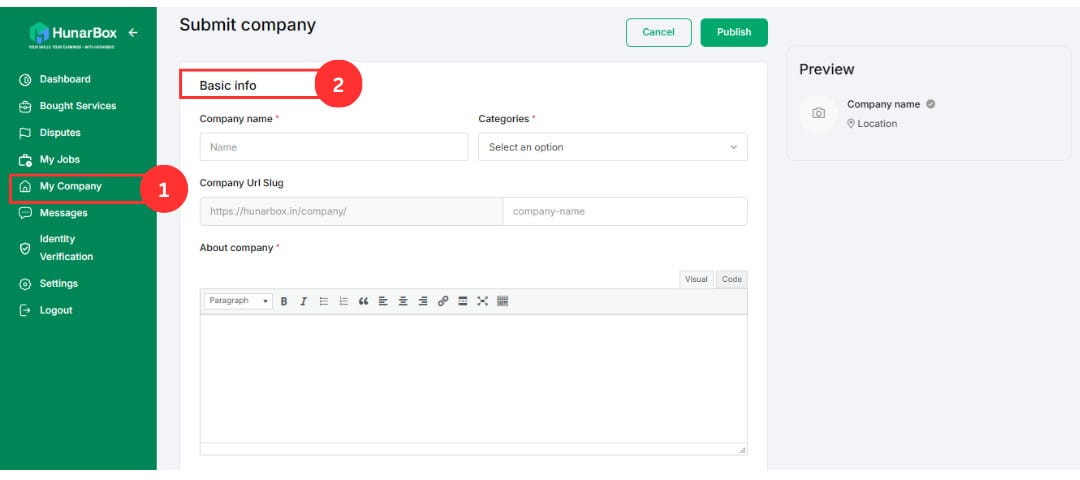The width and height of the screenshot is (1080, 480).
Task: Toggle the editor toolbar kitchen sink
Action: click(502, 301)
